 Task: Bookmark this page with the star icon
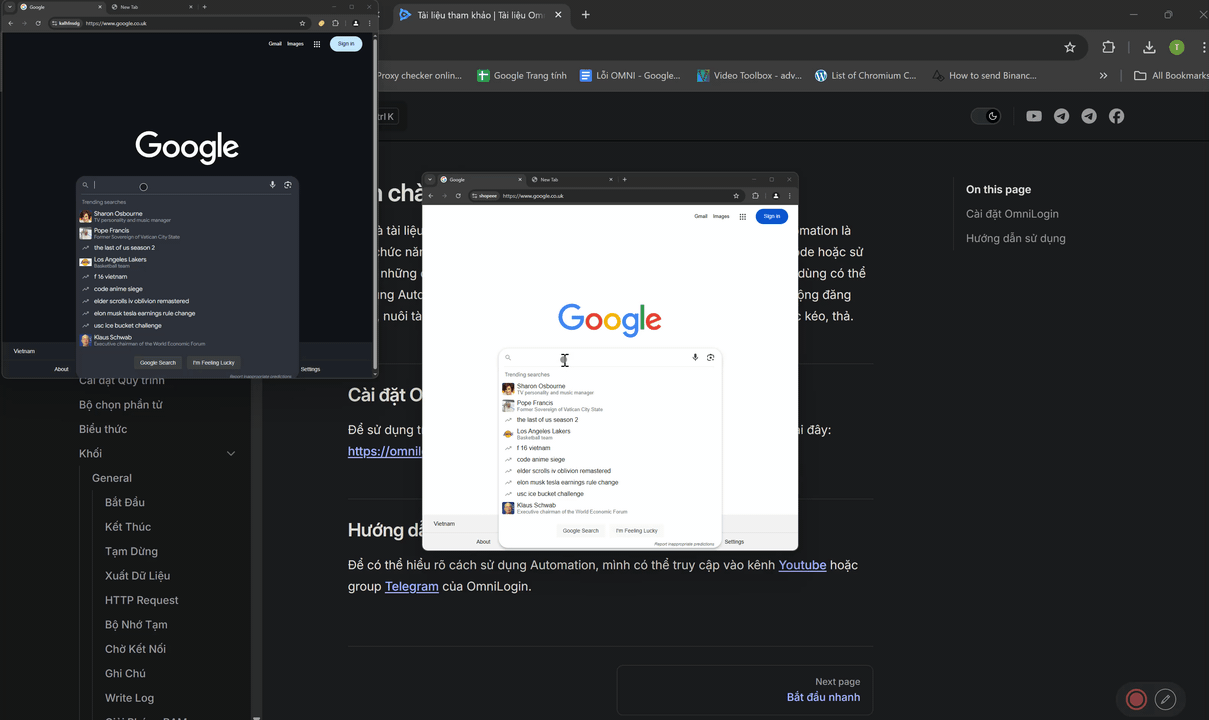tap(1070, 47)
